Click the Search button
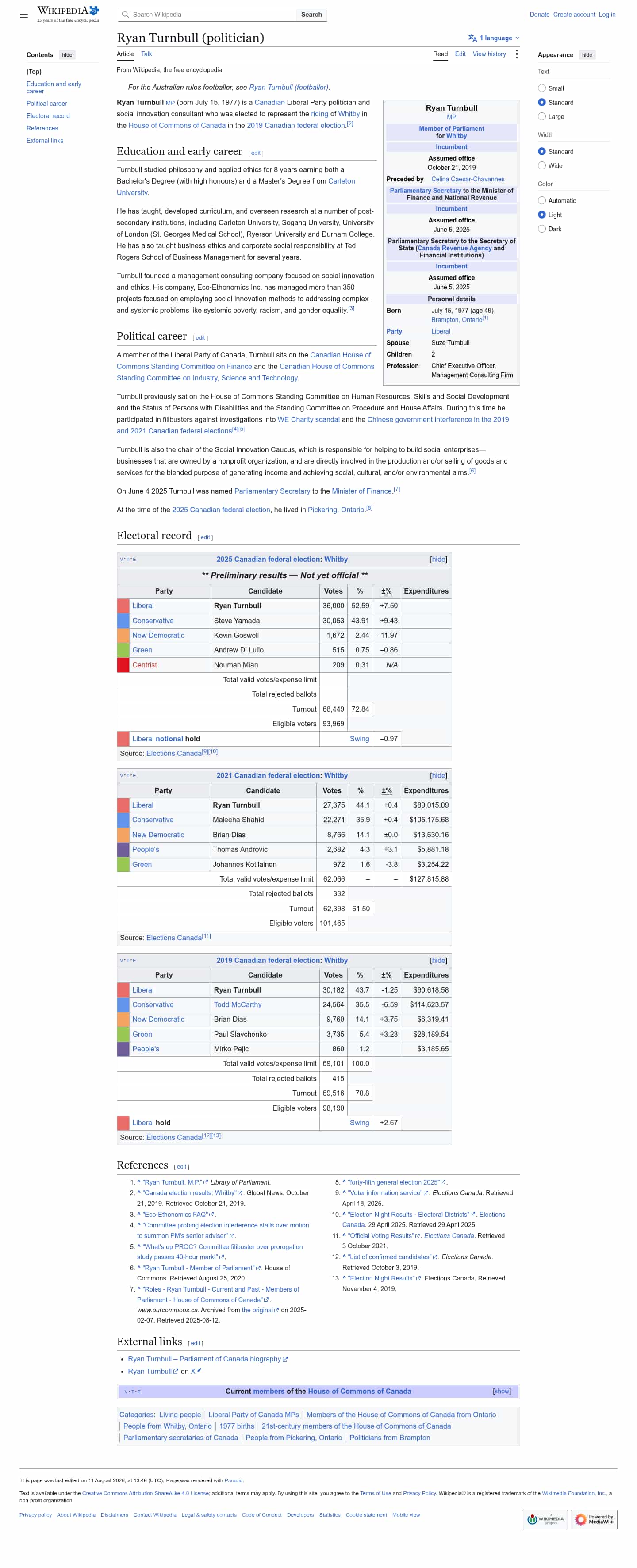The width and height of the screenshot is (637, 1568). [x=311, y=15]
